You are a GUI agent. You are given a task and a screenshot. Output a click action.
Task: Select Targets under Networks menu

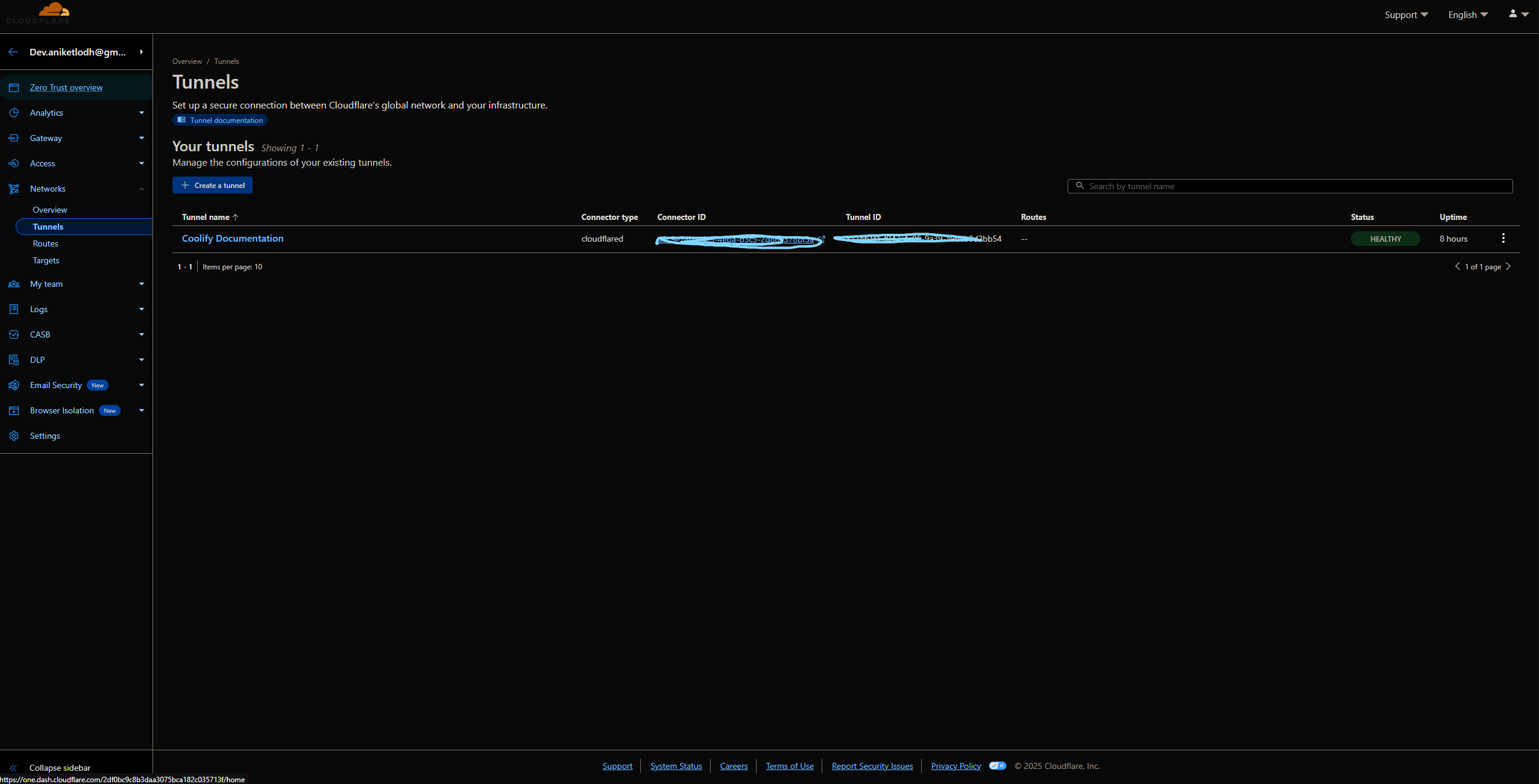tap(46, 260)
